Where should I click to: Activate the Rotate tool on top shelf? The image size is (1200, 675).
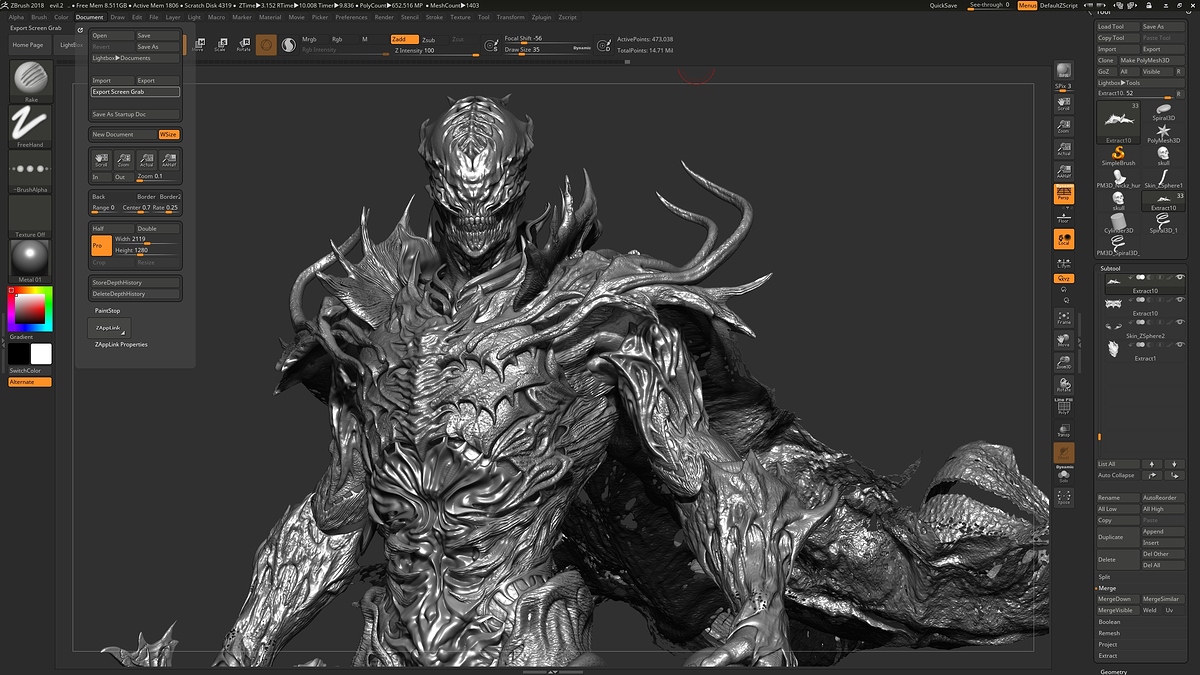click(x=243, y=45)
